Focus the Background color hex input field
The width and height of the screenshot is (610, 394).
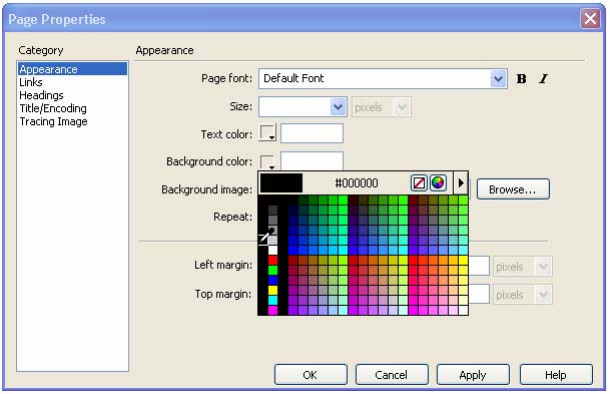312,161
